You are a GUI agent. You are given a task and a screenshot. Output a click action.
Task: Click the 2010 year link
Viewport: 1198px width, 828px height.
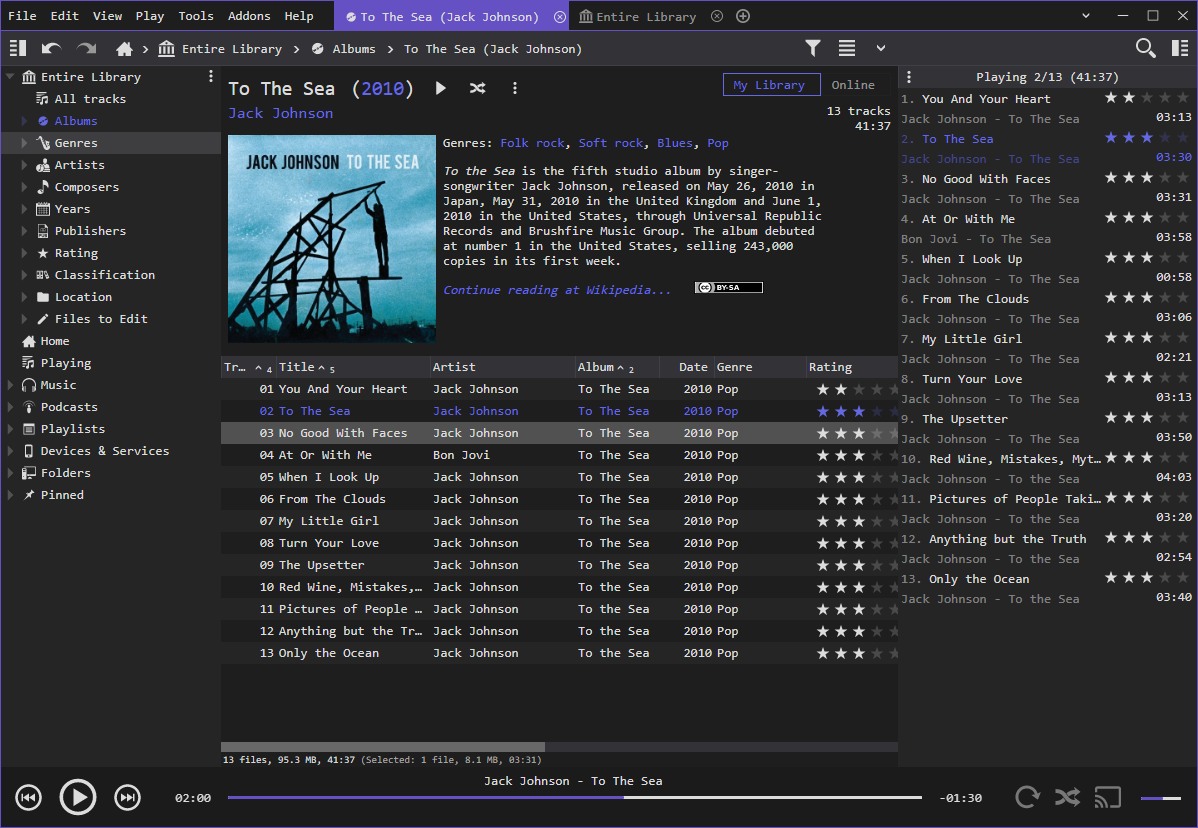pyautogui.click(x=382, y=89)
